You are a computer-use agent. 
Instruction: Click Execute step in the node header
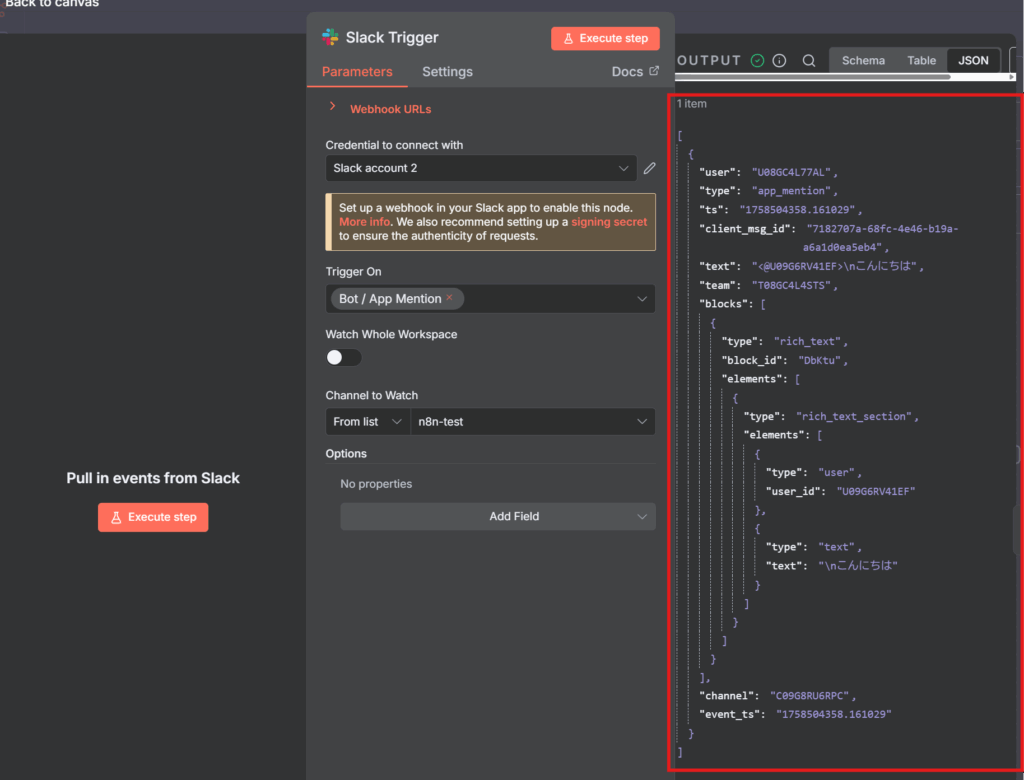point(605,38)
